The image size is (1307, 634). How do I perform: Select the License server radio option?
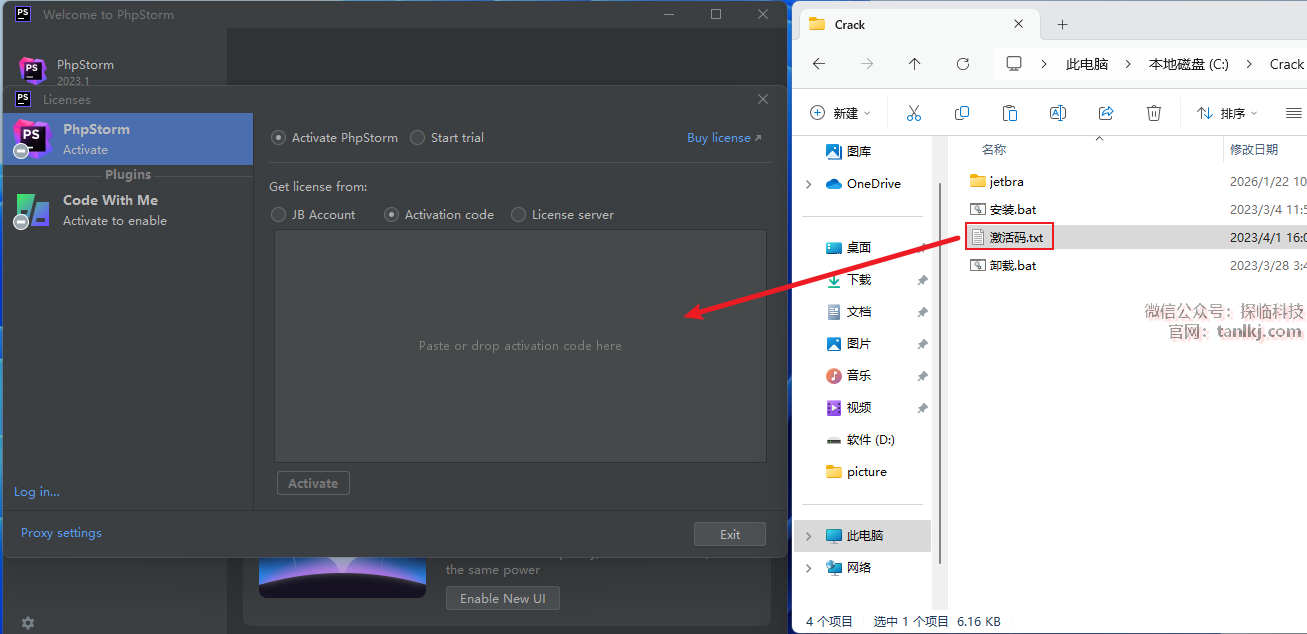(x=518, y=215)
